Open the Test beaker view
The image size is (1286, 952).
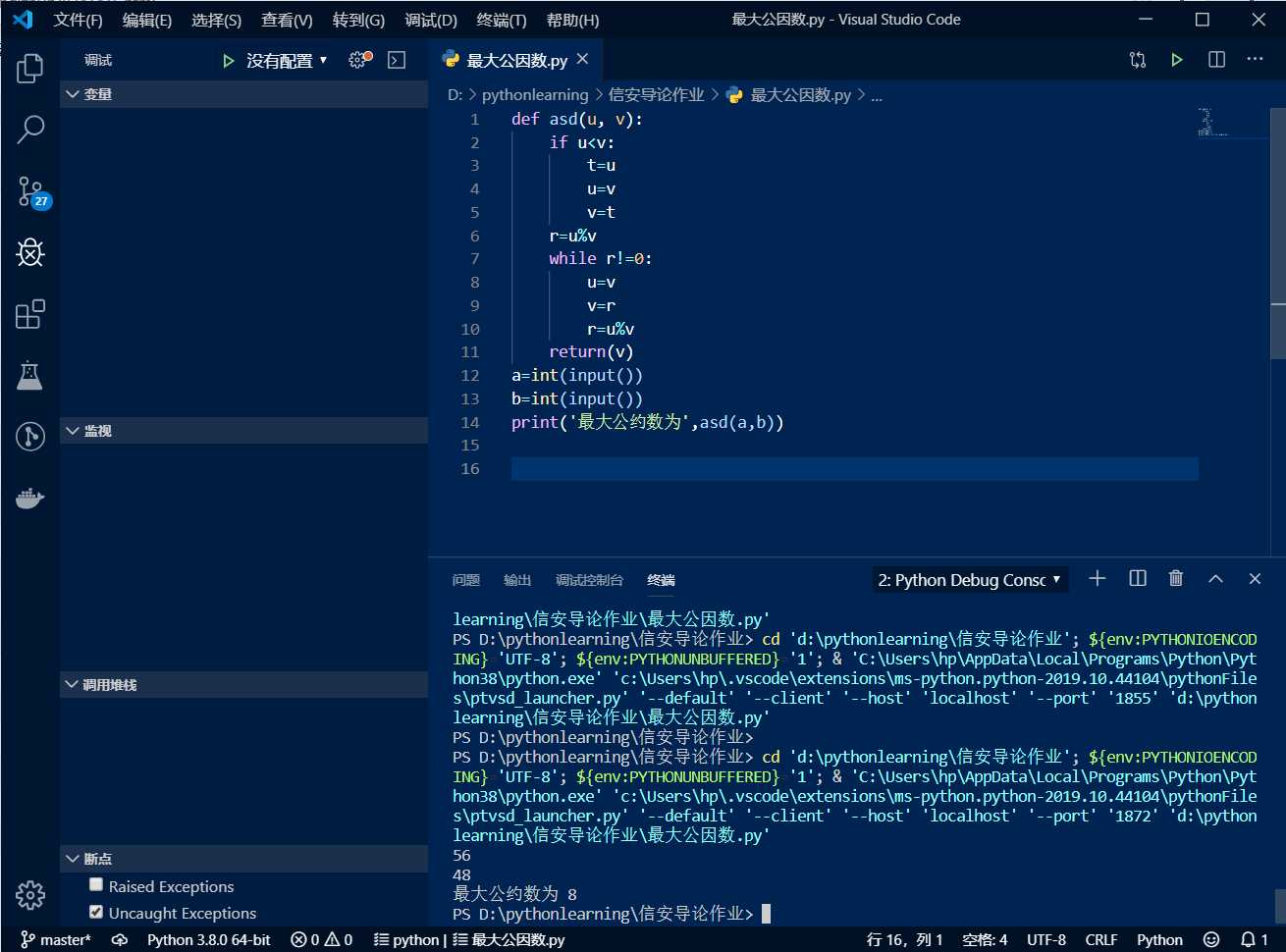point(30,375)
